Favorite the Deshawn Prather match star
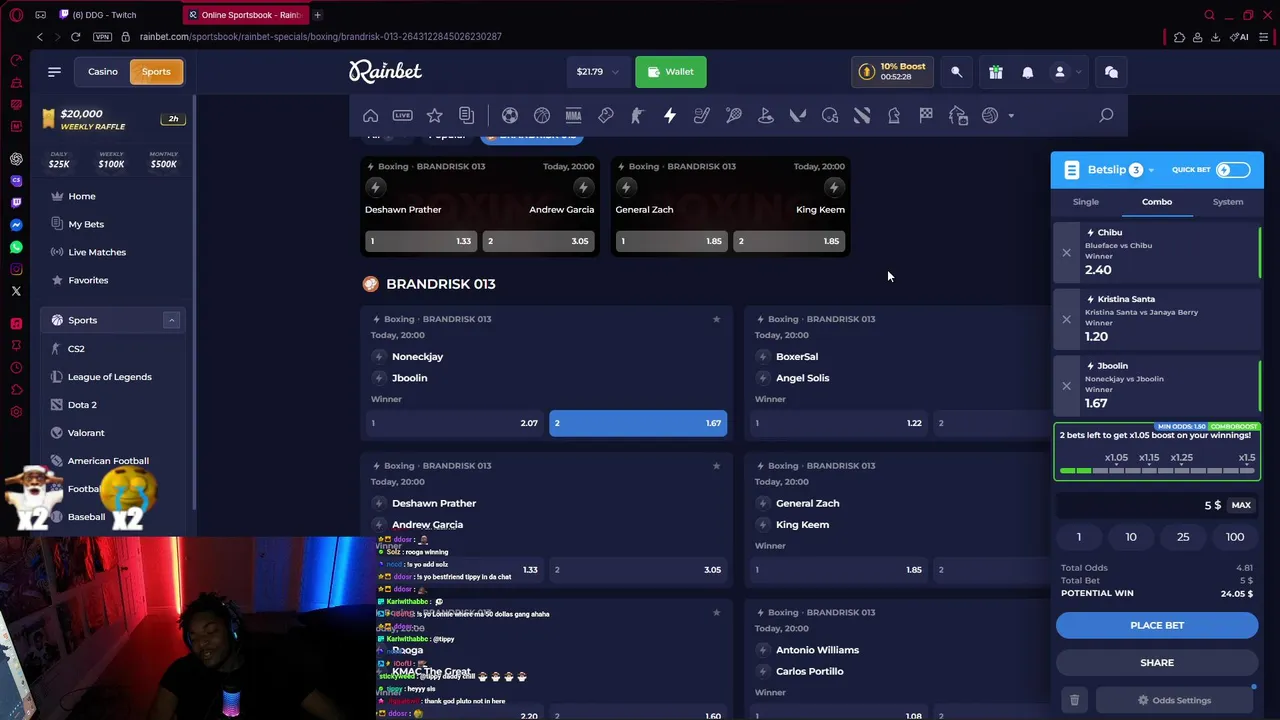This screenshot has width=1280, height=720. coord(716,466)
